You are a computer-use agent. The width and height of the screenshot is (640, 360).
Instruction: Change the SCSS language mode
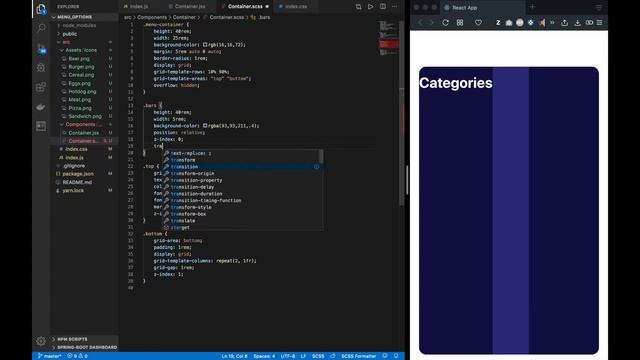coord(318,356)
